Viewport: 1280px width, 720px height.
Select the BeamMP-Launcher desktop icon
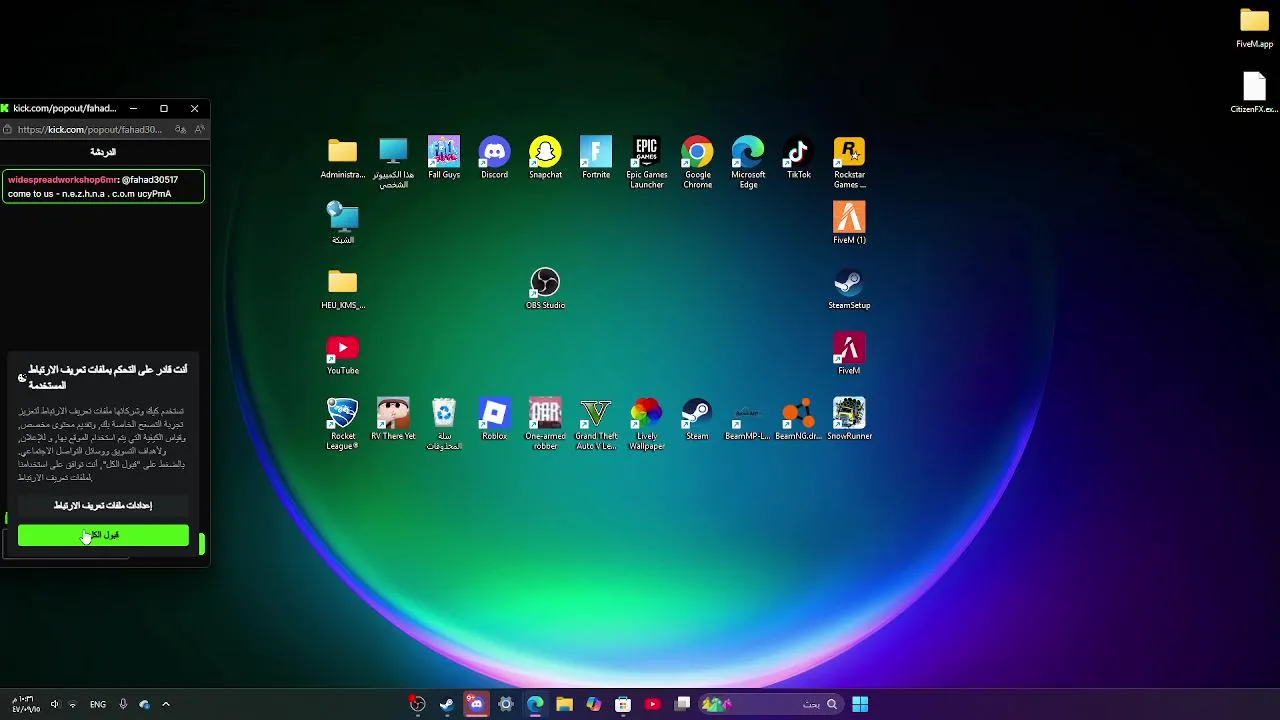[748, 419]
